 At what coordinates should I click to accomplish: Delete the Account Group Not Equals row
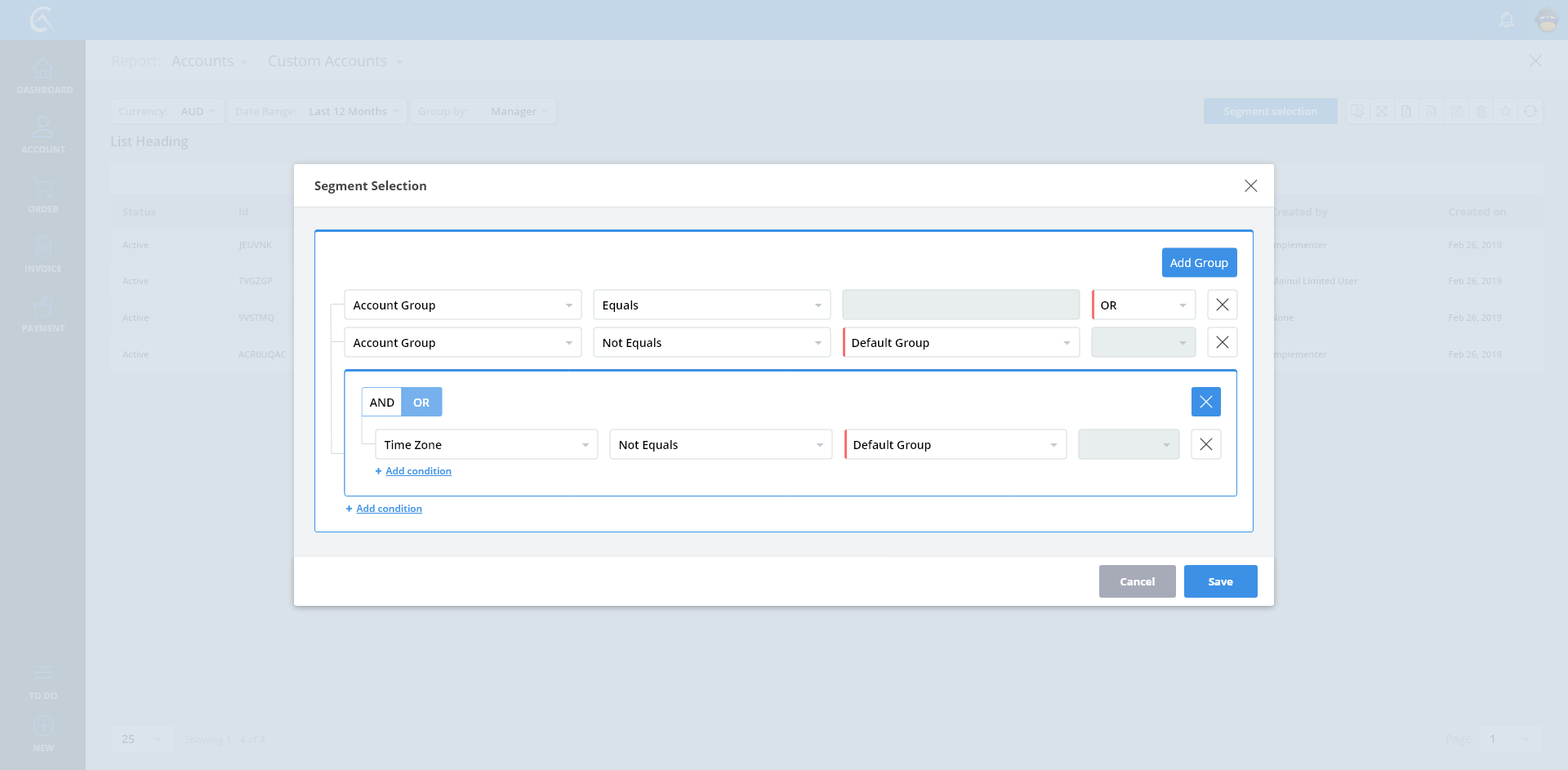pyautogui.click(x=1222, y=342)
